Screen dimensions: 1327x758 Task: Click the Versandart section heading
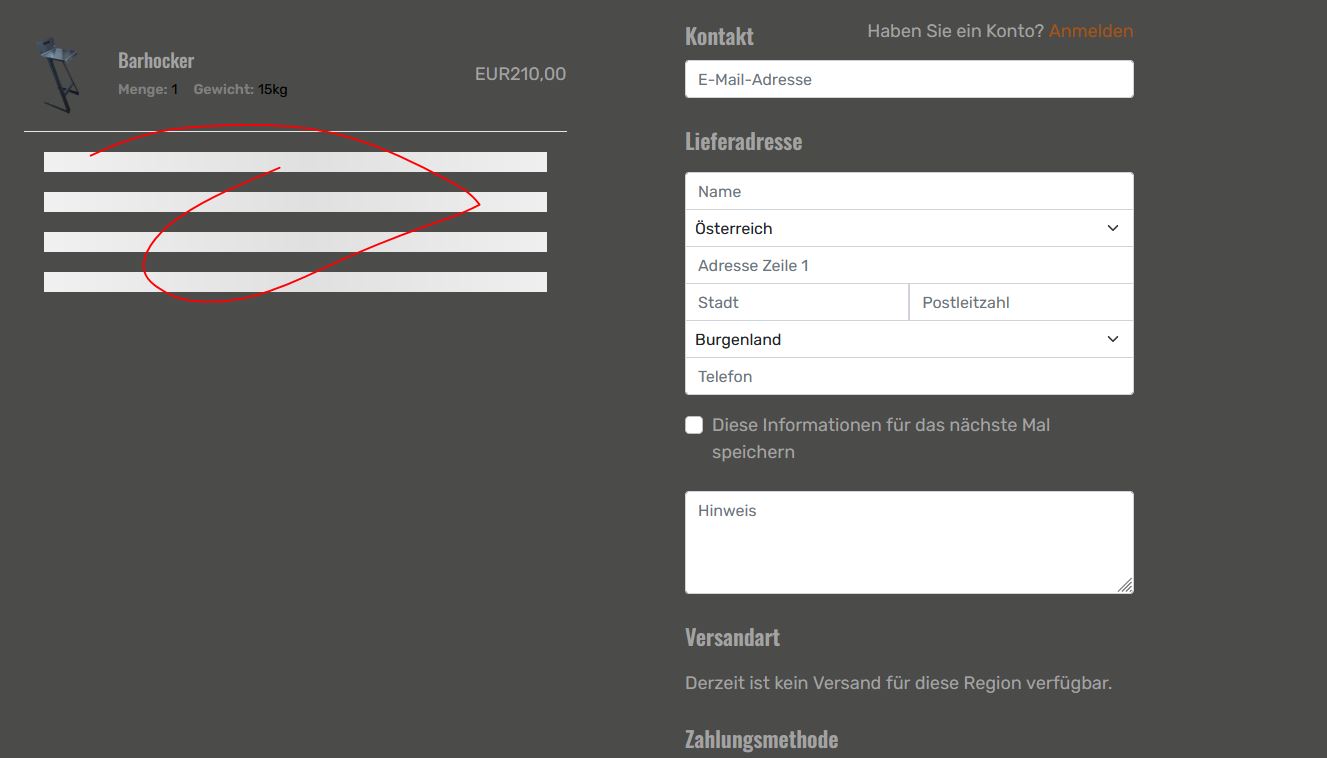click(x=732, y=638)
